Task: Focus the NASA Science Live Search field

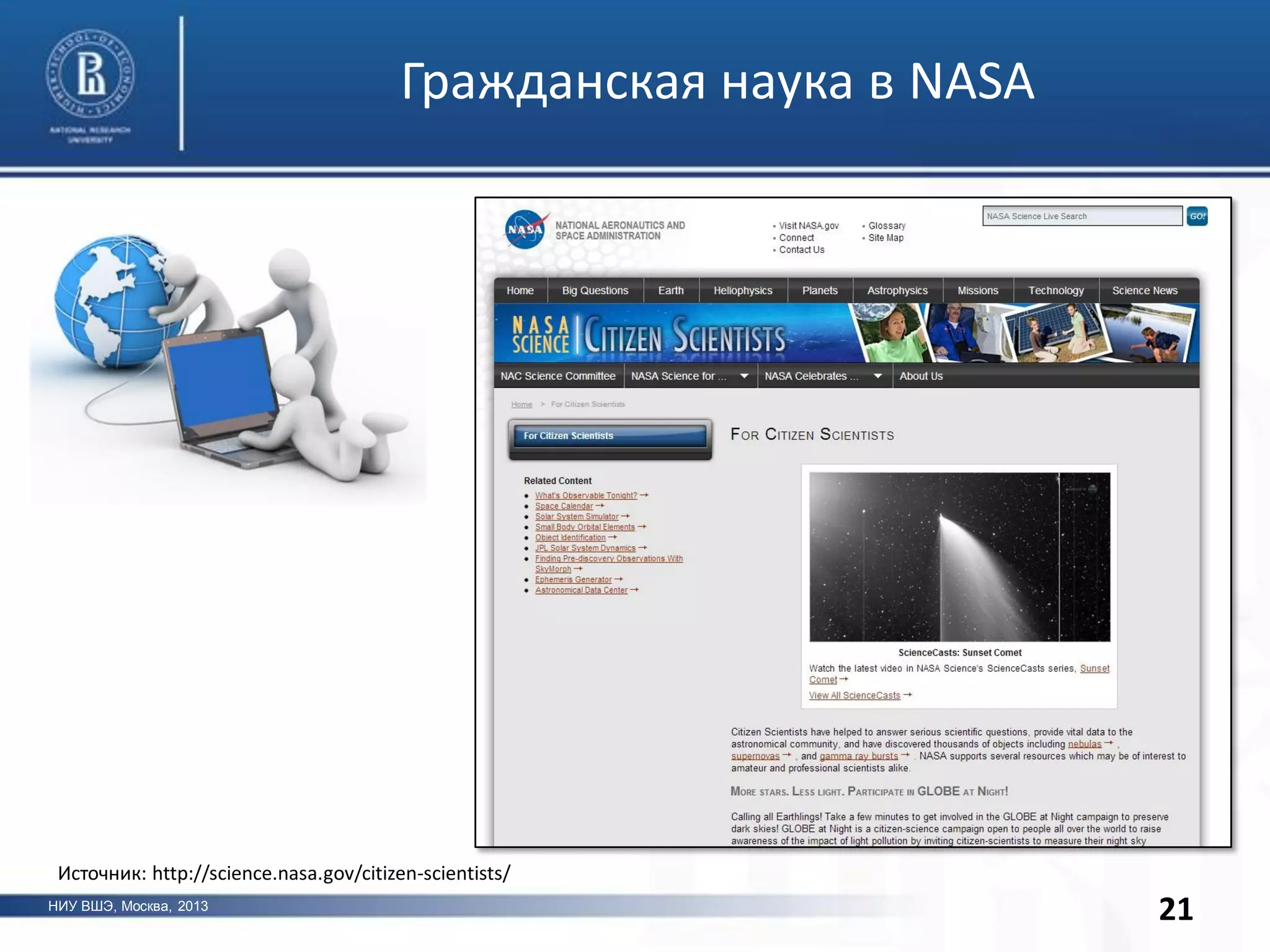Action: point(1082,216)
